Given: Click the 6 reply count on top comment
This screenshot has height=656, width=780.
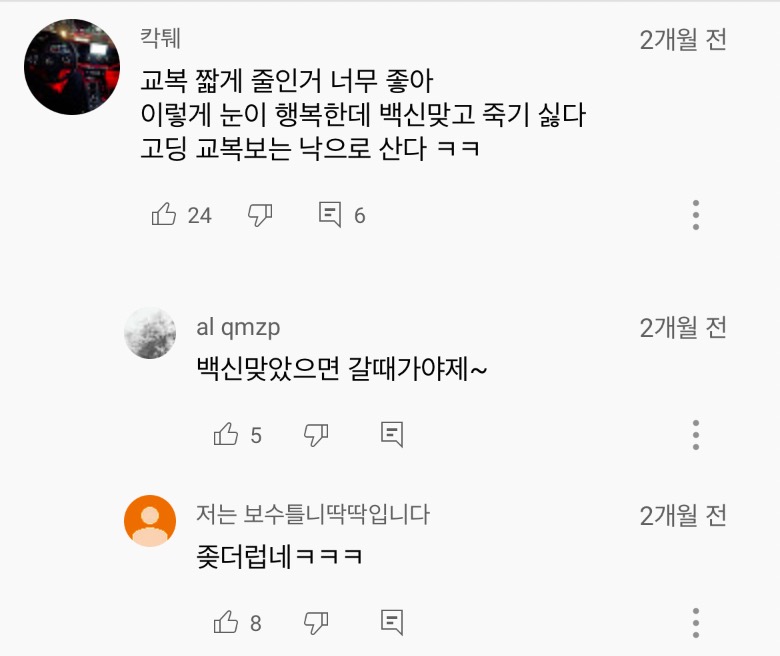Looking at the screenshot, I should [360, 215].
